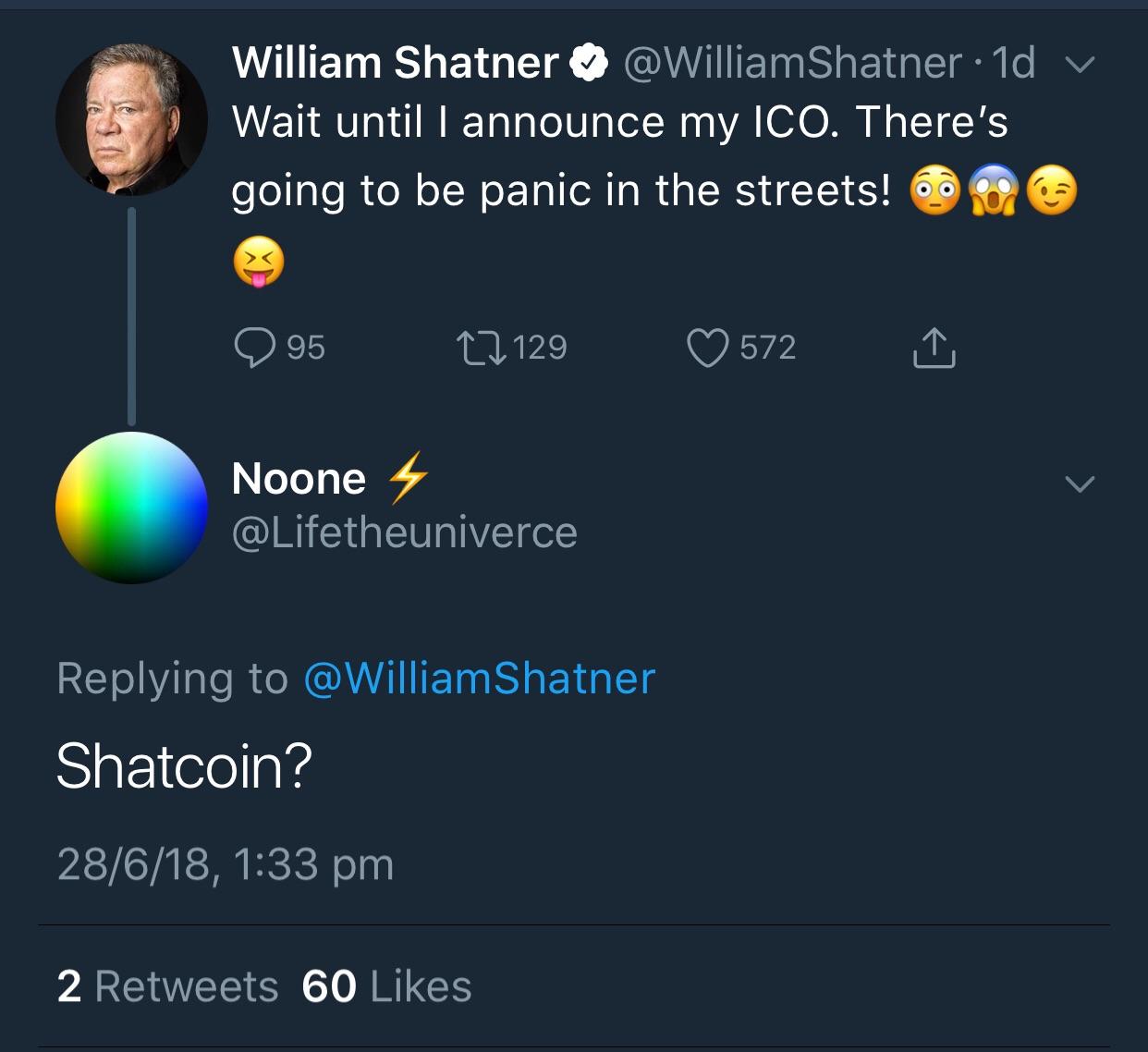
Task: Expand options chevron on Shatner's tweet
Action: click(x=1080, y=65)
